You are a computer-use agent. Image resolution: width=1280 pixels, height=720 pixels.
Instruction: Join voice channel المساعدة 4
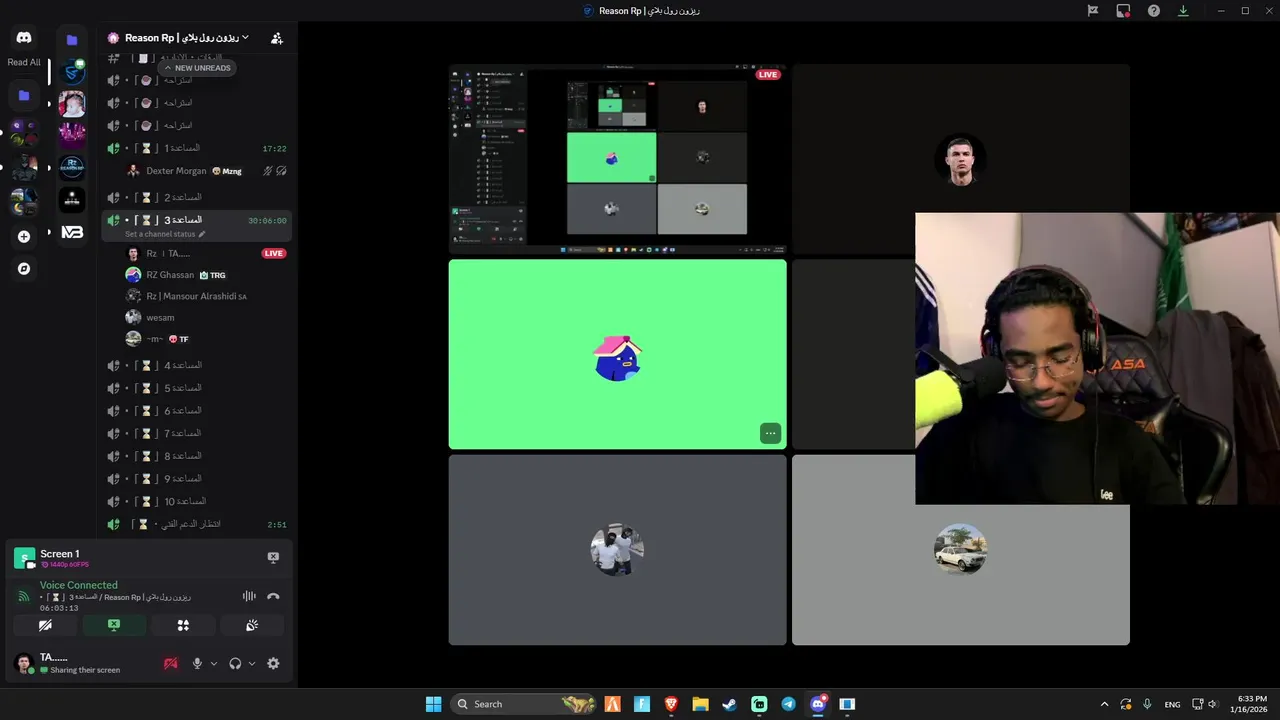coord(197,365)
